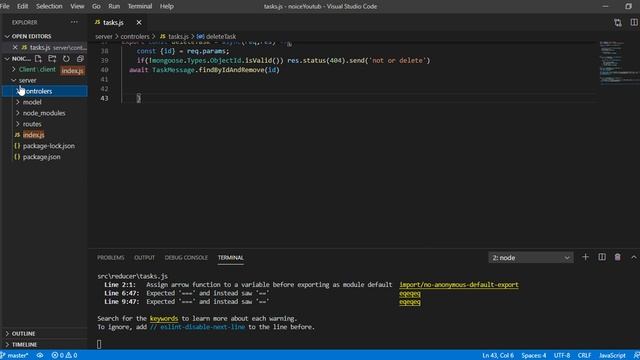Open package.json file

tap(41, 157)
